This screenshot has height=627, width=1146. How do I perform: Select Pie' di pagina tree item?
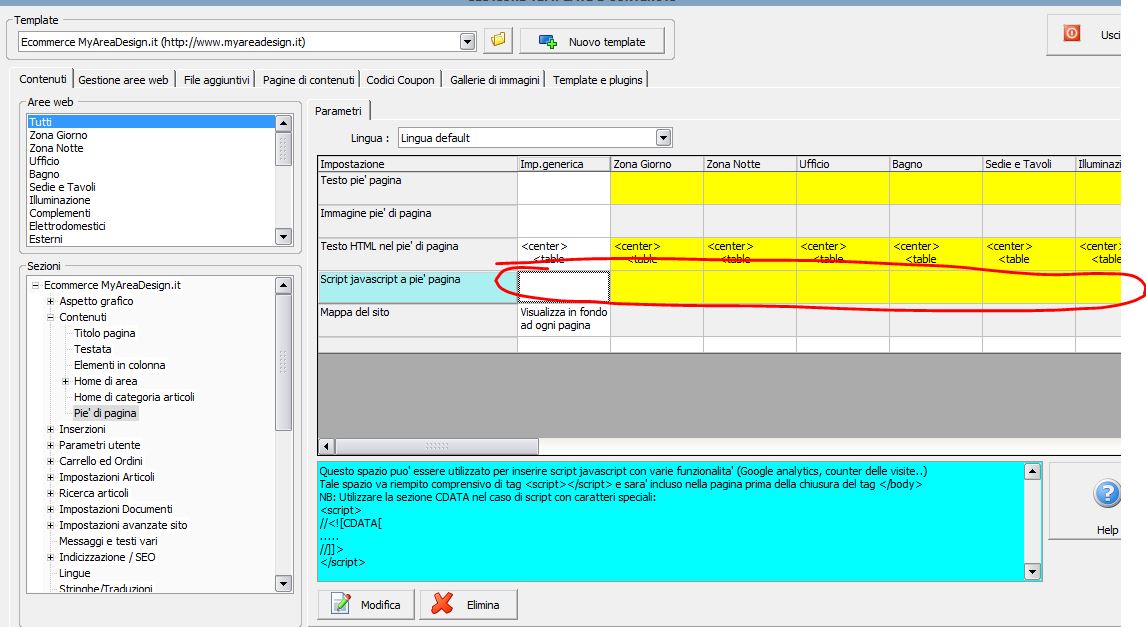tap(105, 414)
